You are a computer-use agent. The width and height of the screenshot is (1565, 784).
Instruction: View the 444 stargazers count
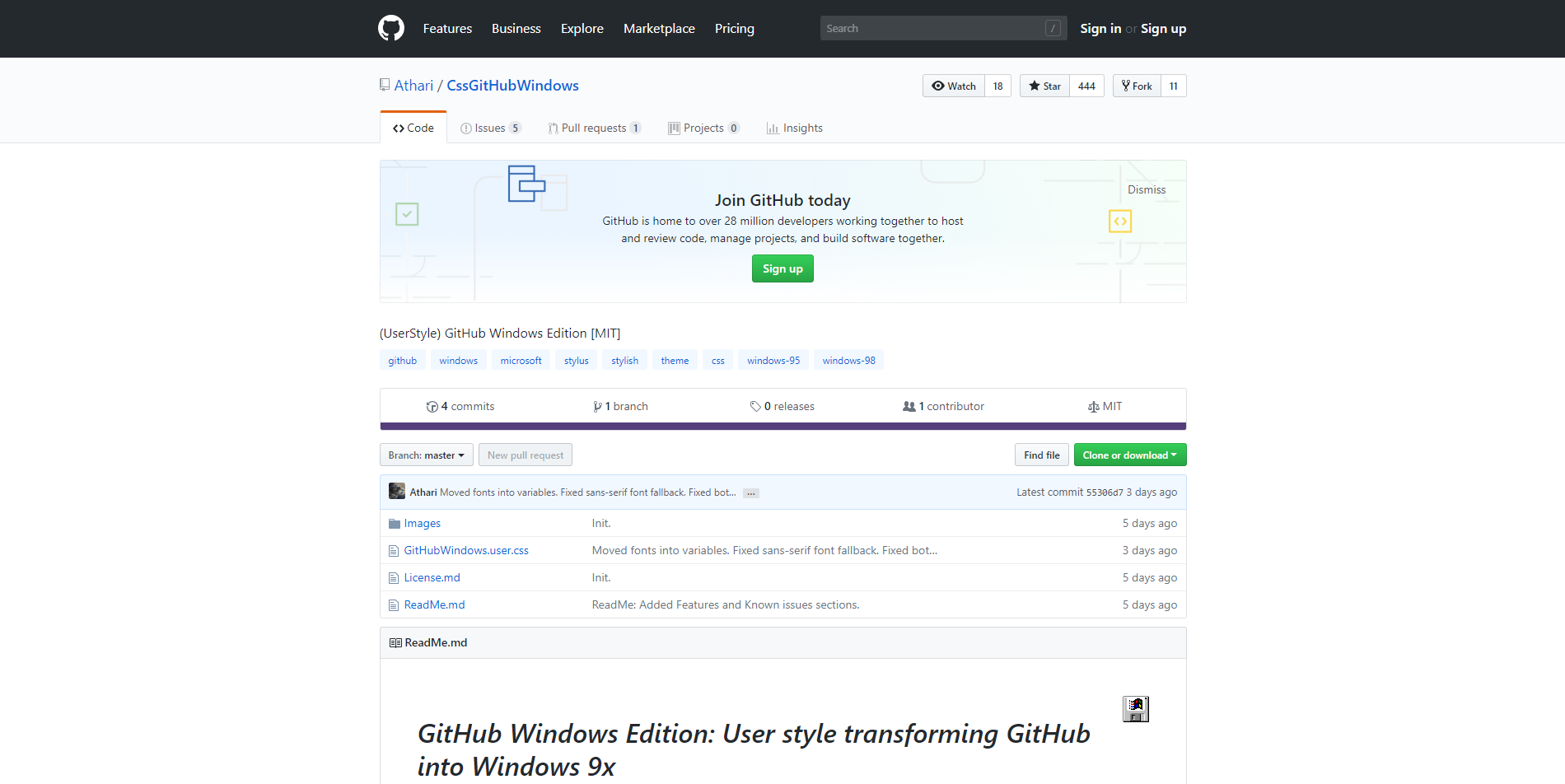pyautogui.click(x=1086, y=86)
